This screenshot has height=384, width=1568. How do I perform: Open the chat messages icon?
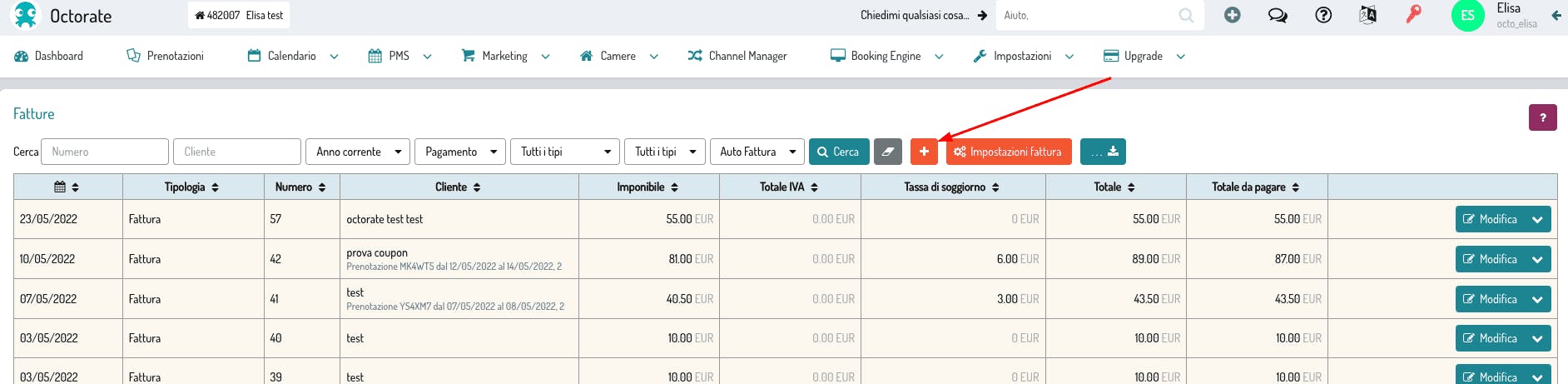point(1278,15)
